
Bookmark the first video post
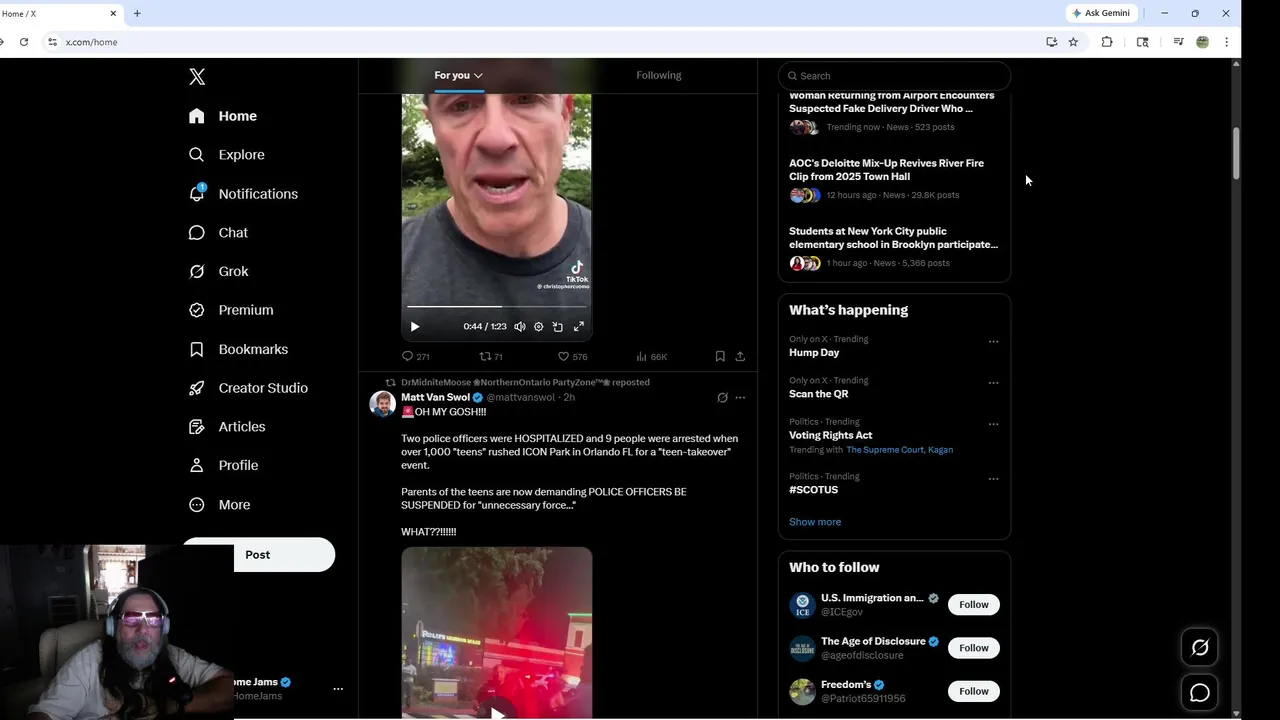click(720, 356)
